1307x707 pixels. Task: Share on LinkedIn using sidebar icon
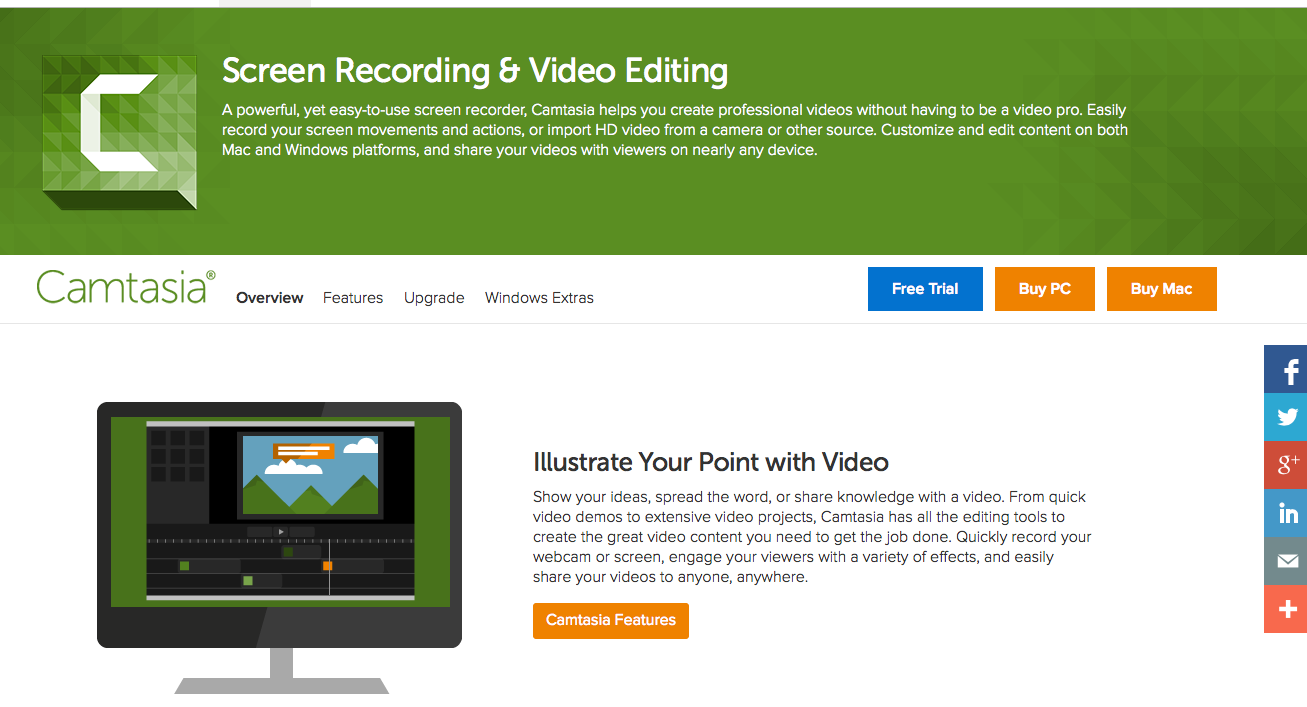(1286, 513)
